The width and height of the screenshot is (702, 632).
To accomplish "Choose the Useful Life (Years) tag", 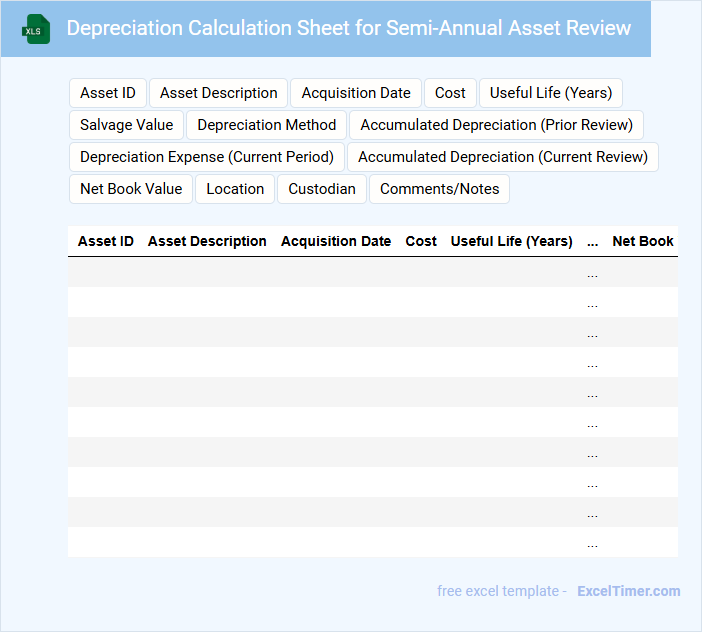I will click(551, 93).
